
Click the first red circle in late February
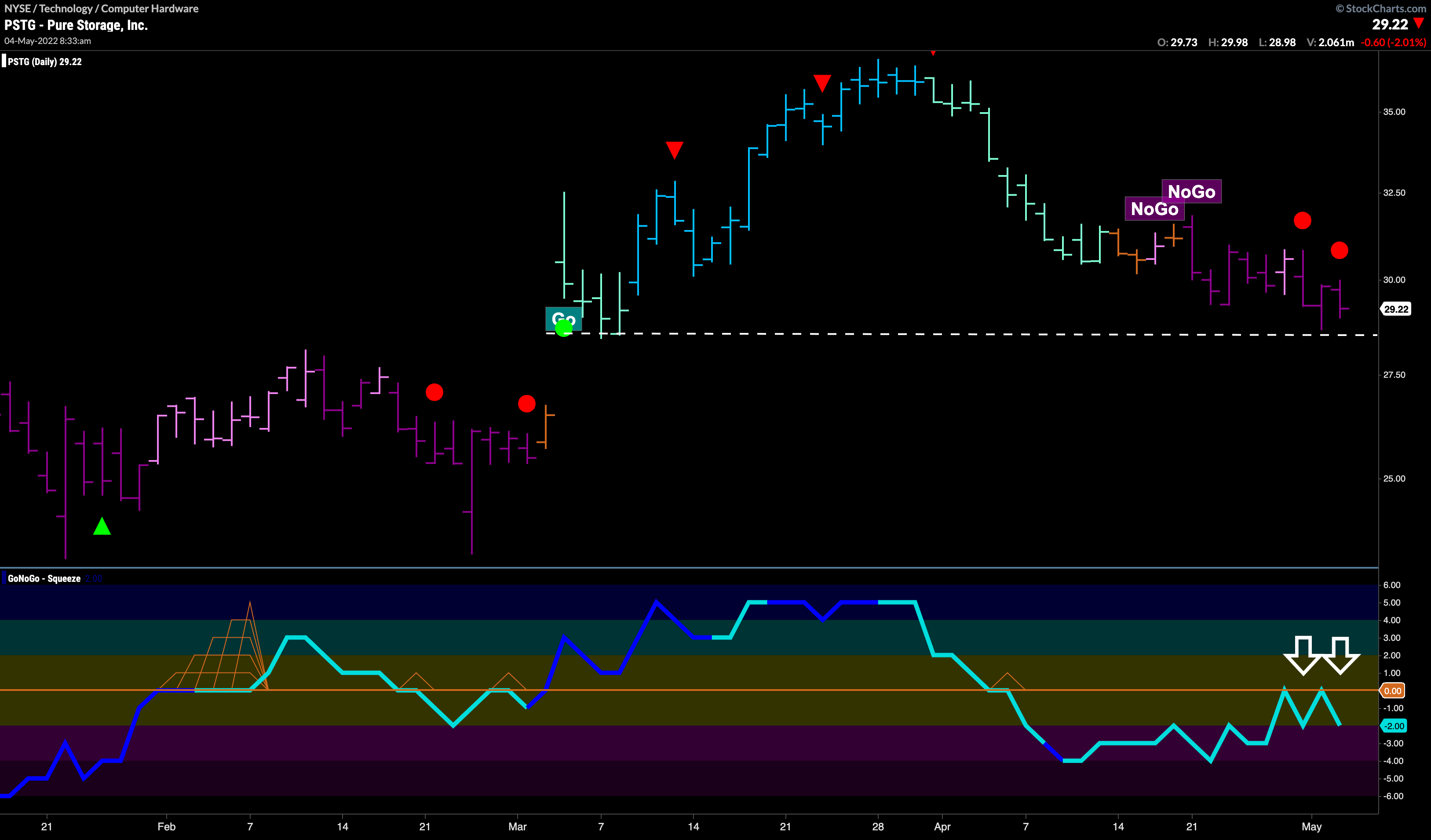434,392
